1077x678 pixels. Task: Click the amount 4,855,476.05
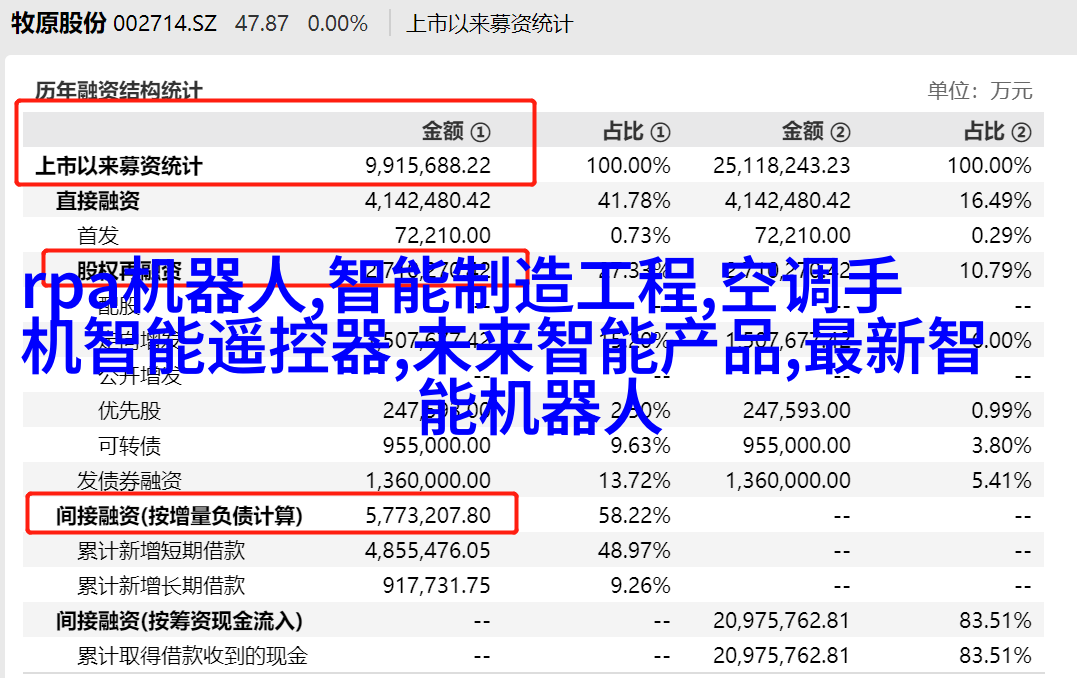point(428,551)
